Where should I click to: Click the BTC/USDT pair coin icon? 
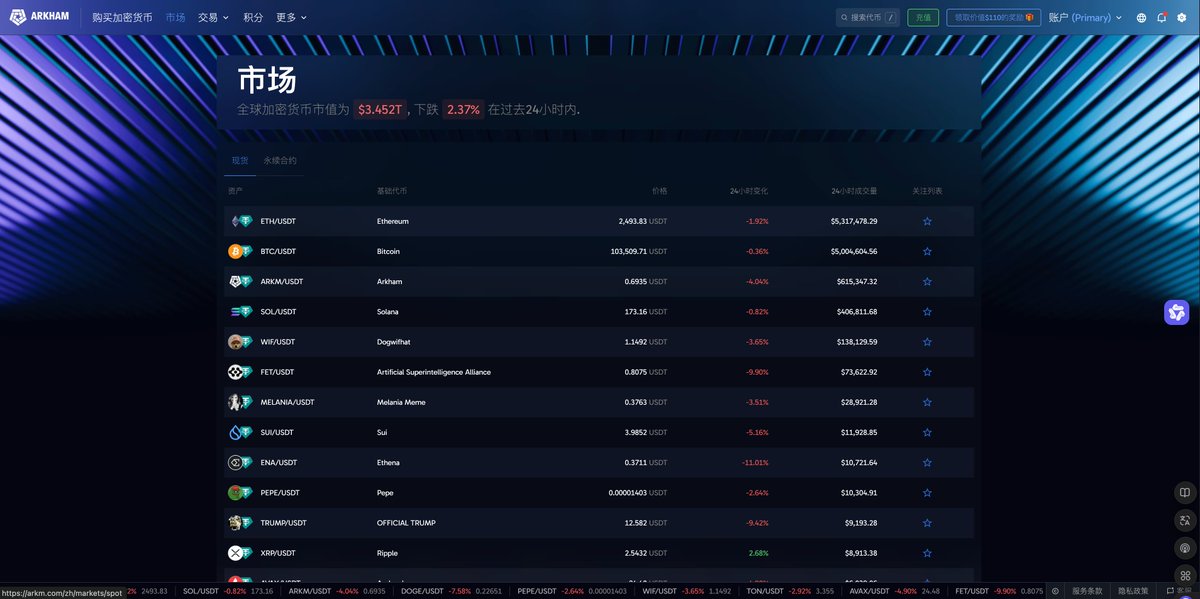point(240,251)
